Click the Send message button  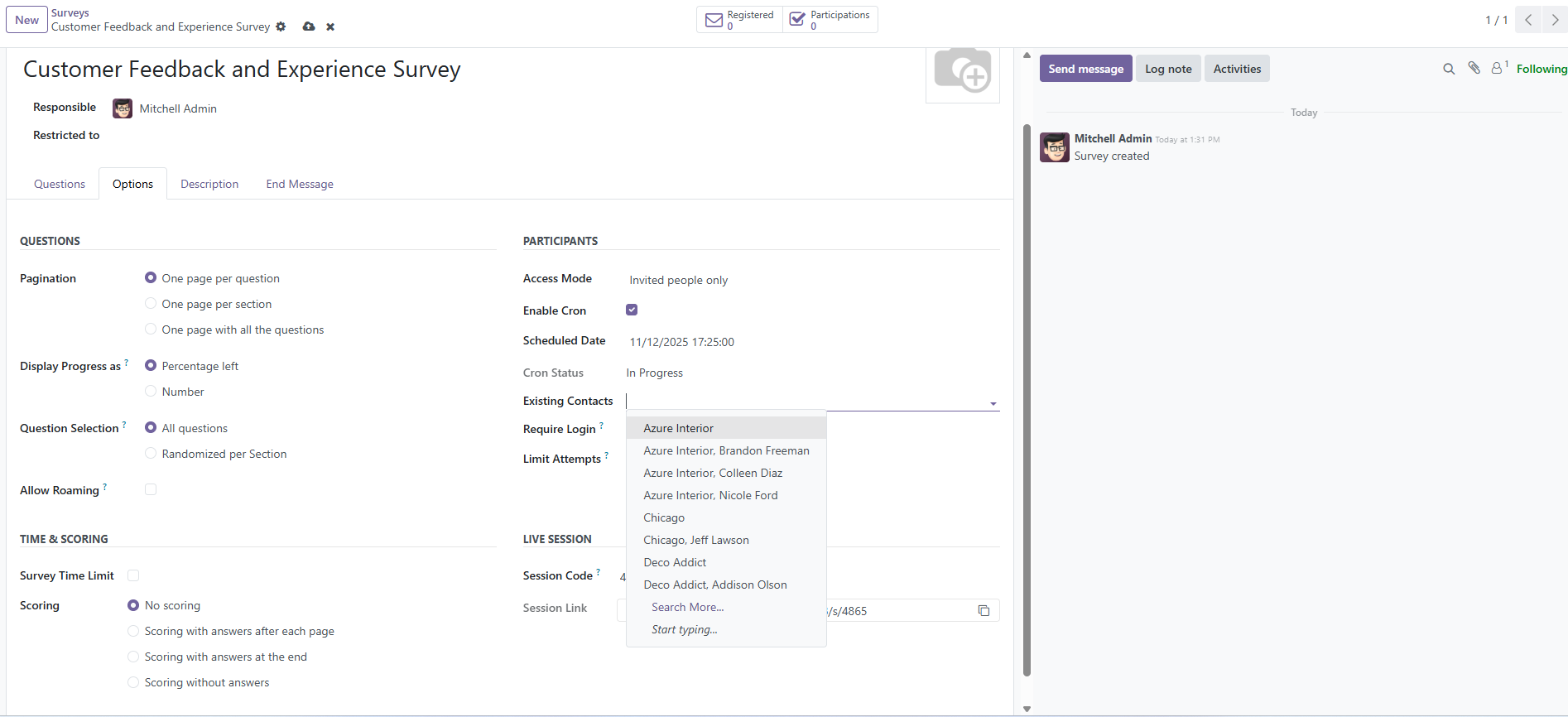[1085, 69]
